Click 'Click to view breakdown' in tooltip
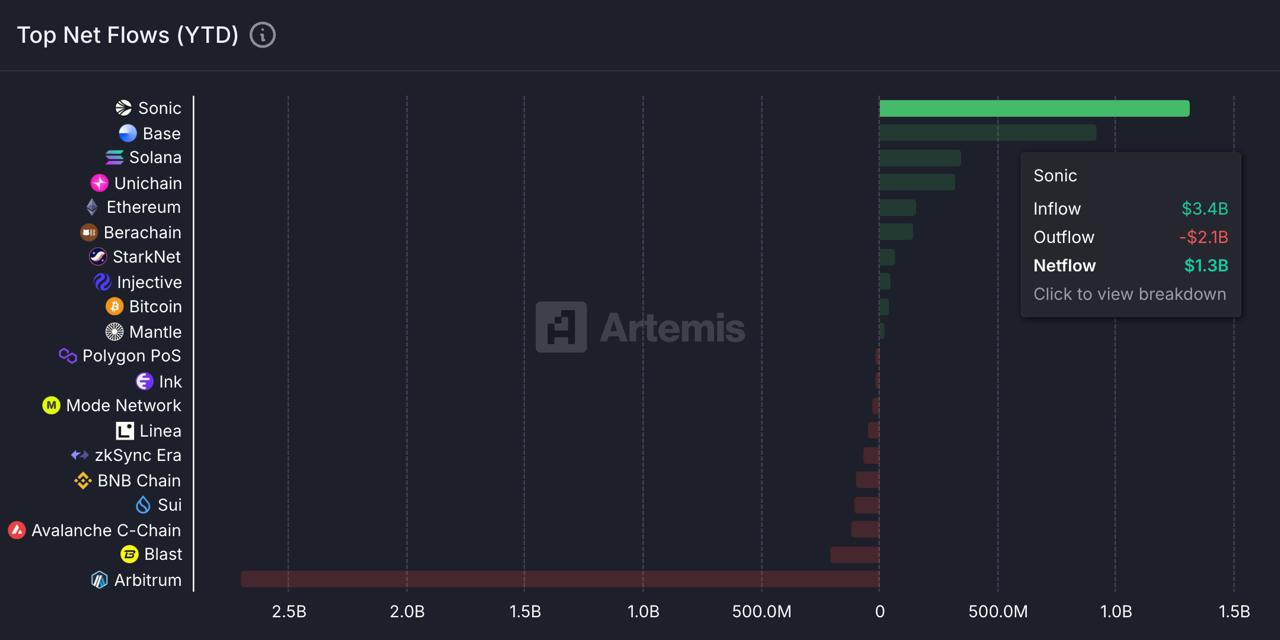1280x640 pixels. tap(1130, 294)
